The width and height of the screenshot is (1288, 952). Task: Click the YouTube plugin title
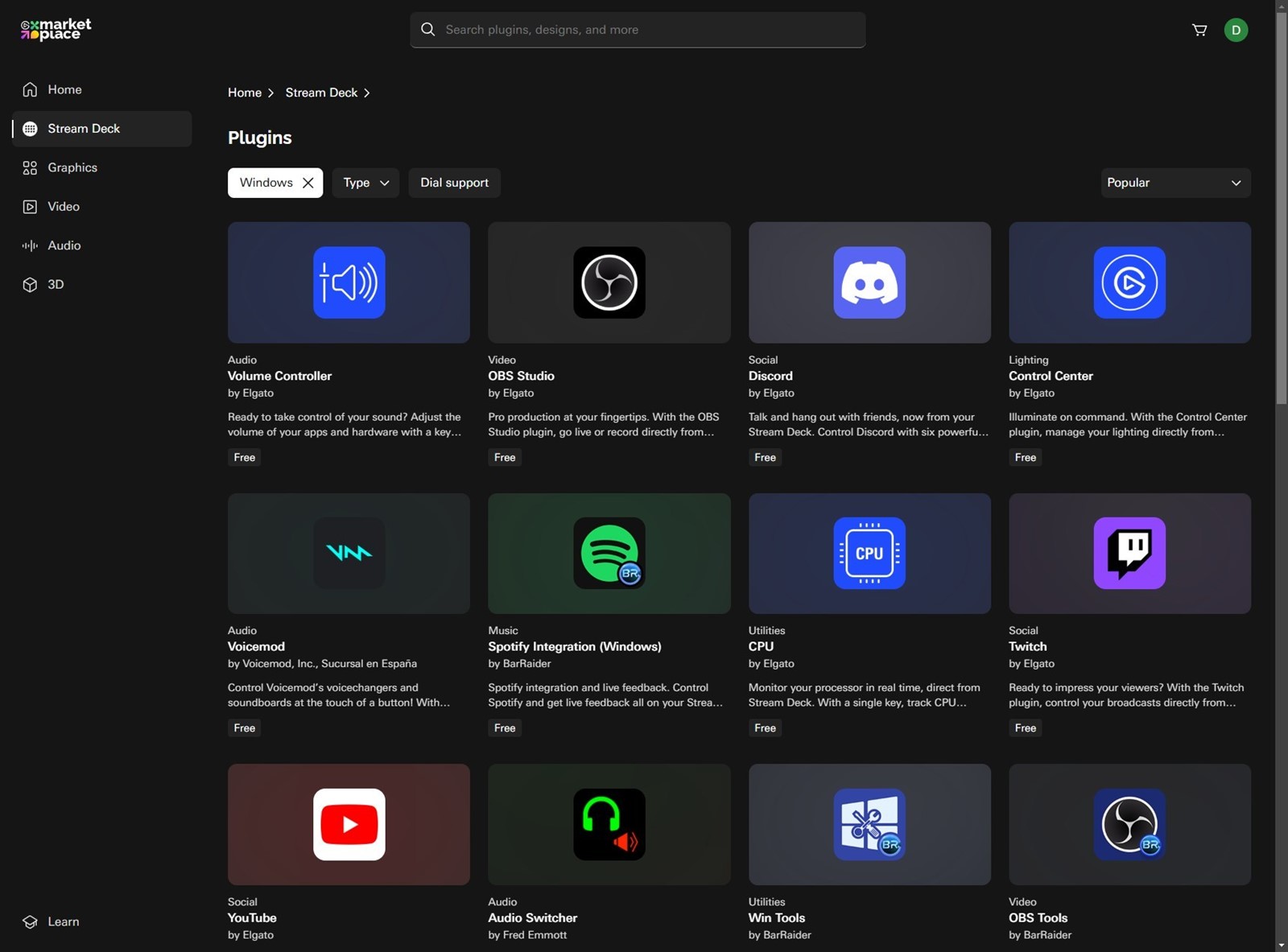252,917
